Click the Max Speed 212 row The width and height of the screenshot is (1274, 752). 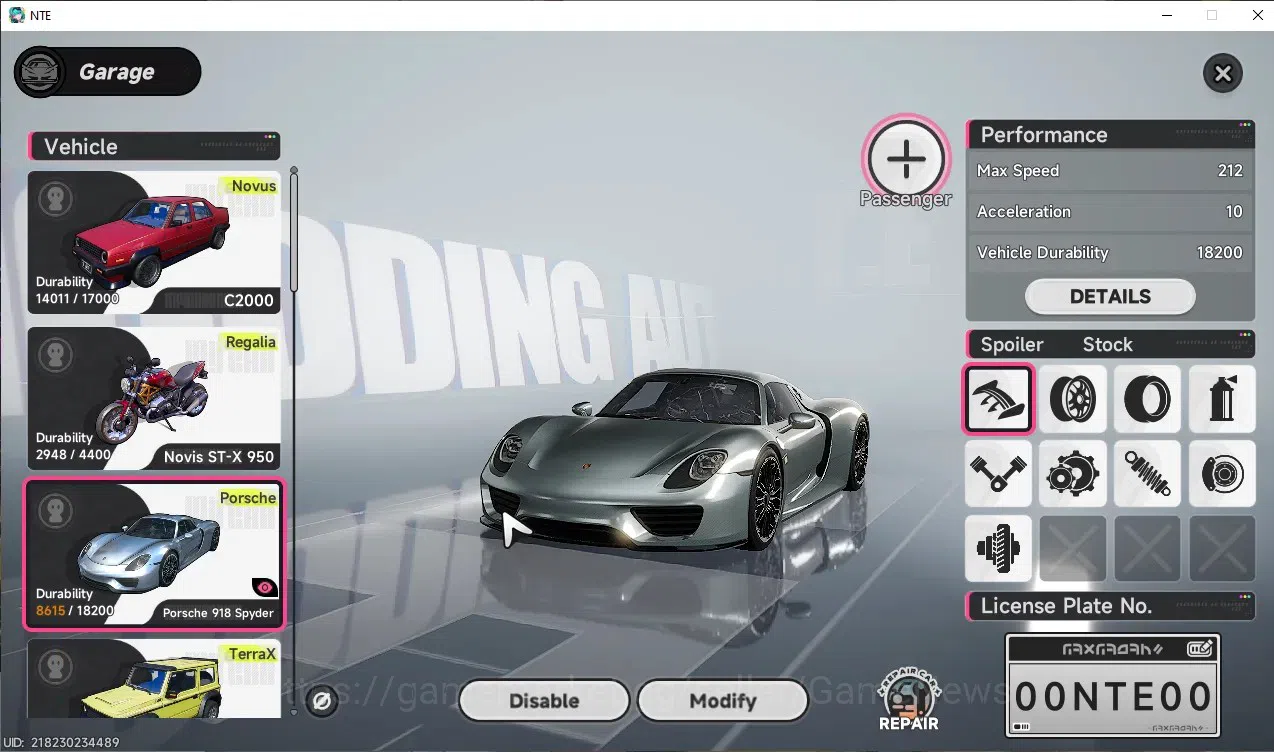pyautogui.click(x=1110, y=171)
